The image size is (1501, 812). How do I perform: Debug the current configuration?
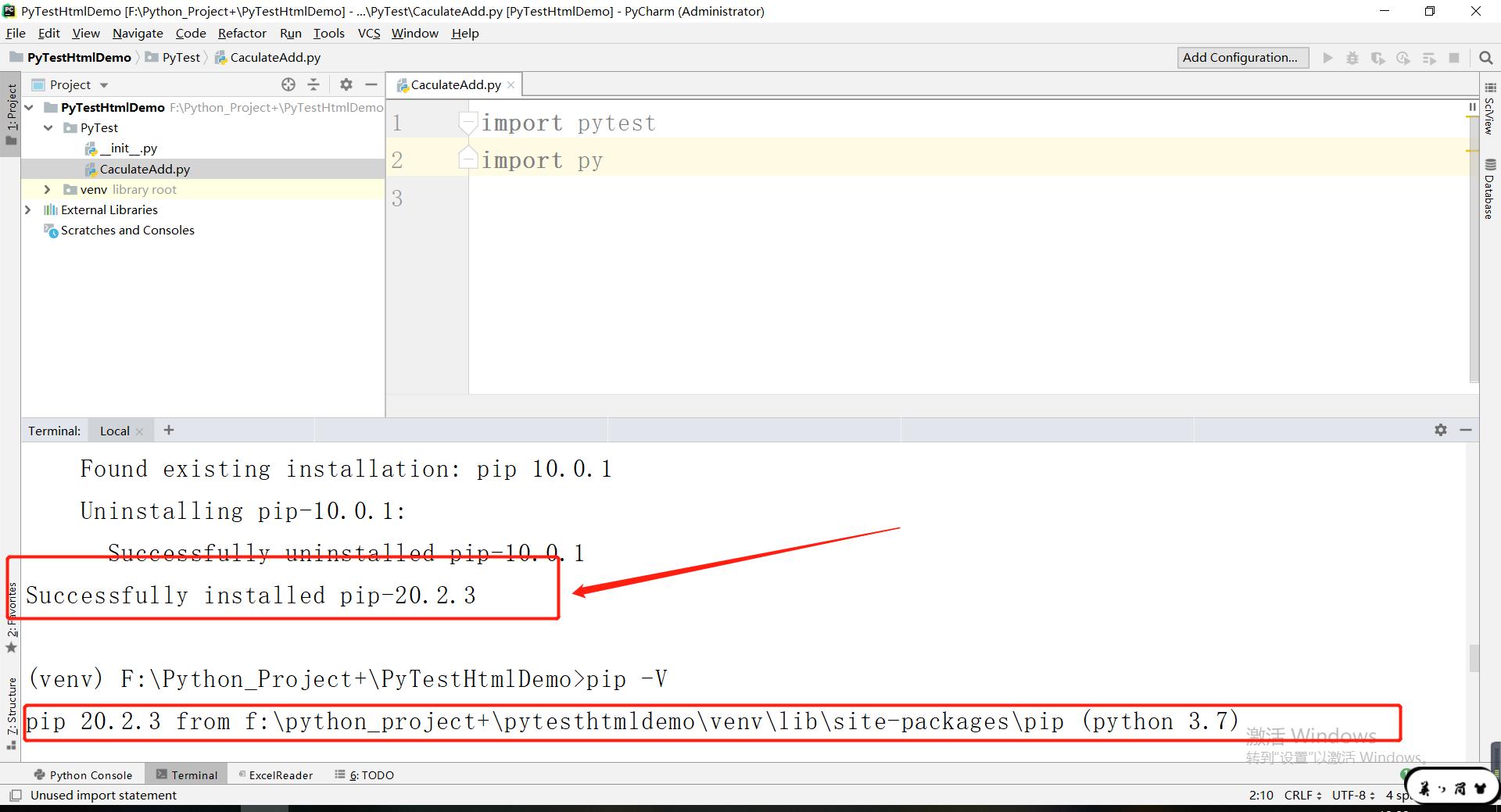1353,57
